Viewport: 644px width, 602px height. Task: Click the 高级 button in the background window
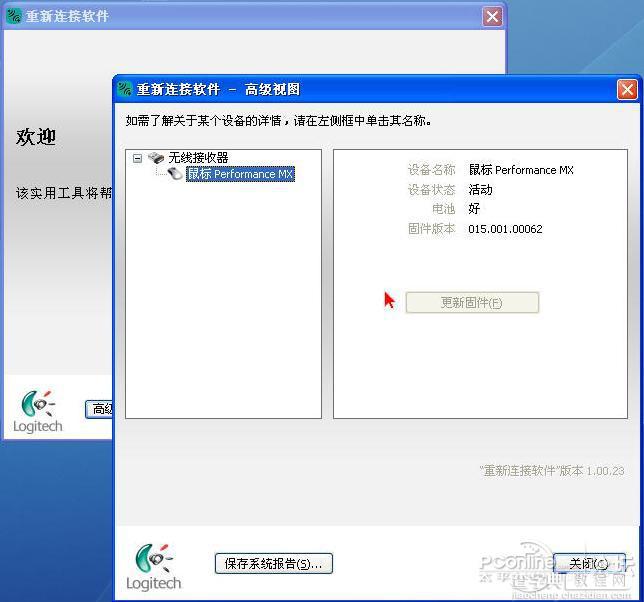click(99, 409)
